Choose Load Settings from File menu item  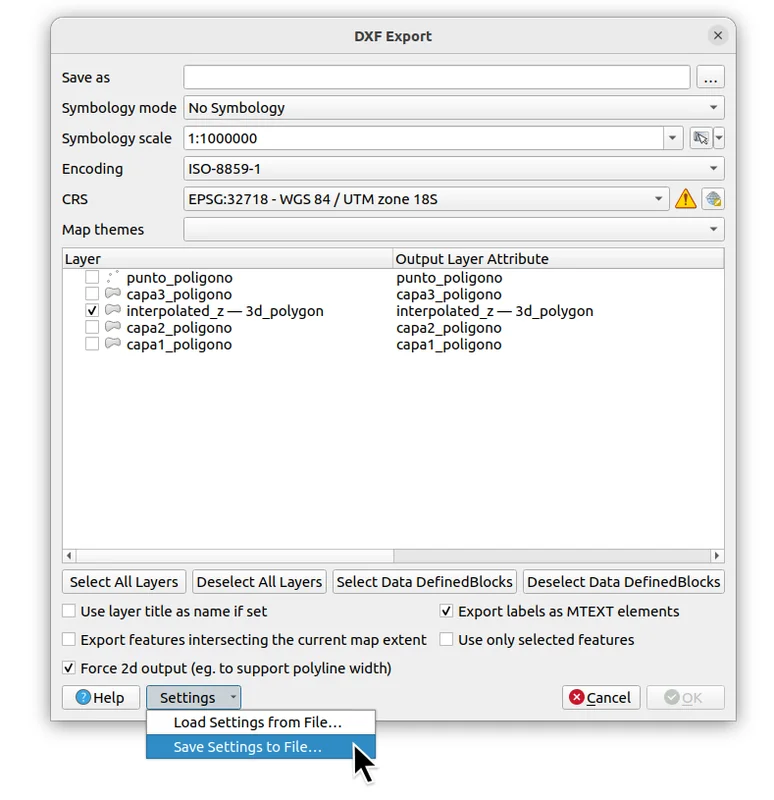258,722
